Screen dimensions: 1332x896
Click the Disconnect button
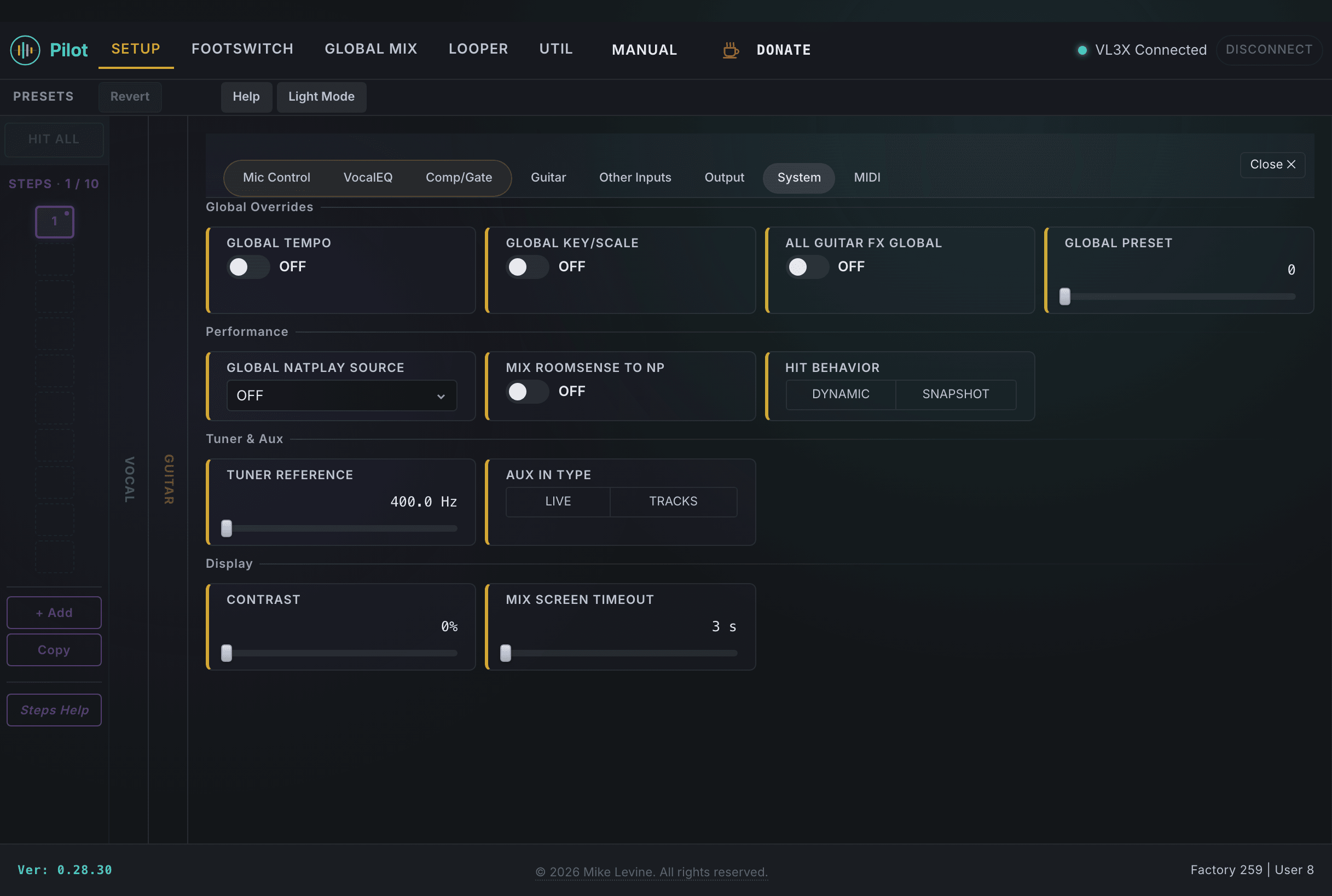[x=1269, y=50]
